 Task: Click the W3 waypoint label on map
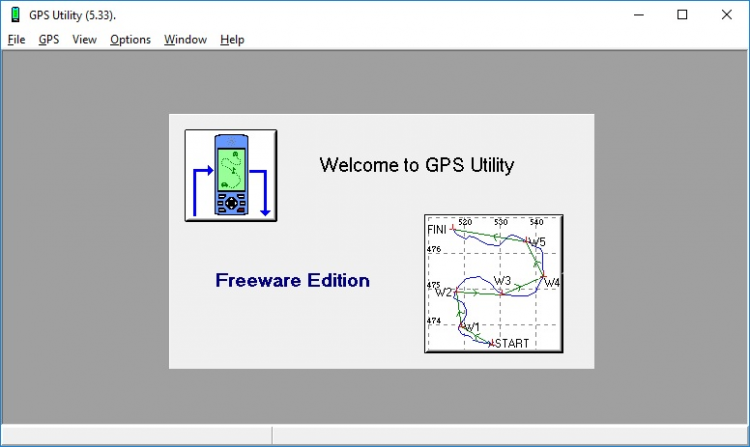coord(502,281)
